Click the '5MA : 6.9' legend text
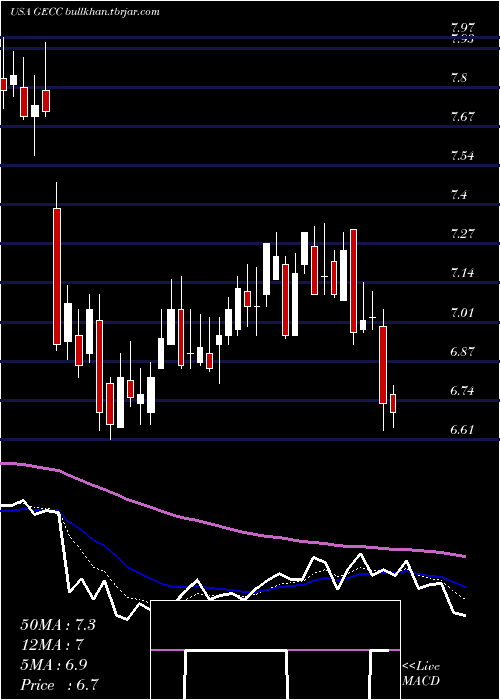The image size is (500, 700). [x=56, y=665]
